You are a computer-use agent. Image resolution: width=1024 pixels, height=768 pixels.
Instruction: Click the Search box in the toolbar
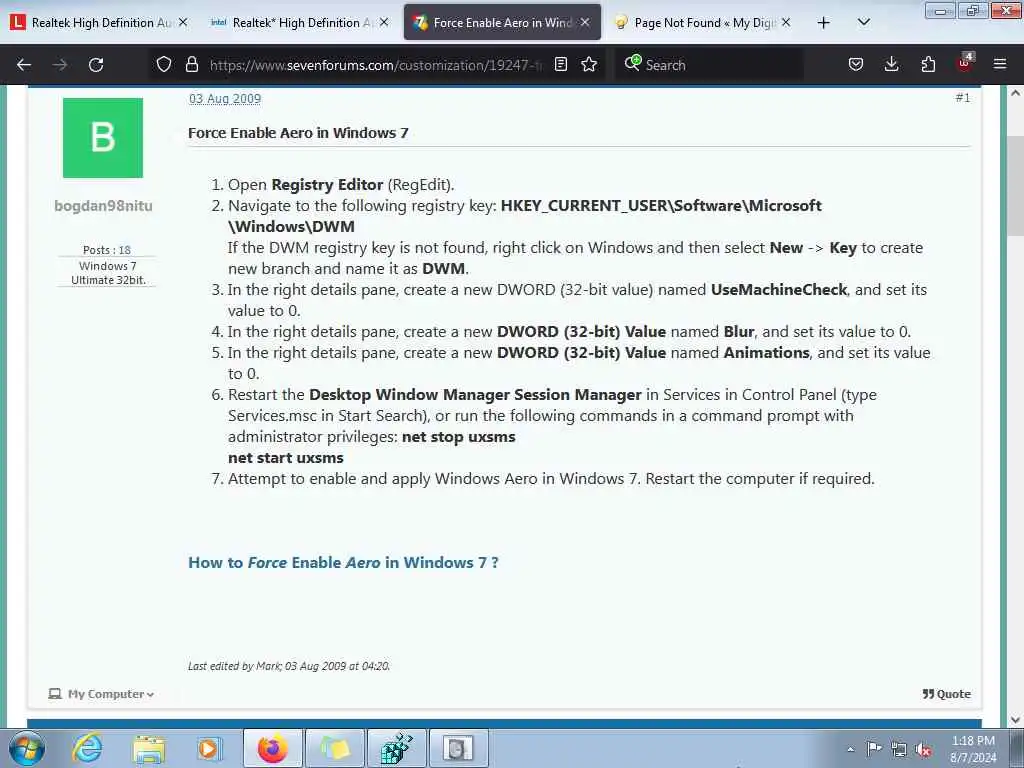coord(709,65)
